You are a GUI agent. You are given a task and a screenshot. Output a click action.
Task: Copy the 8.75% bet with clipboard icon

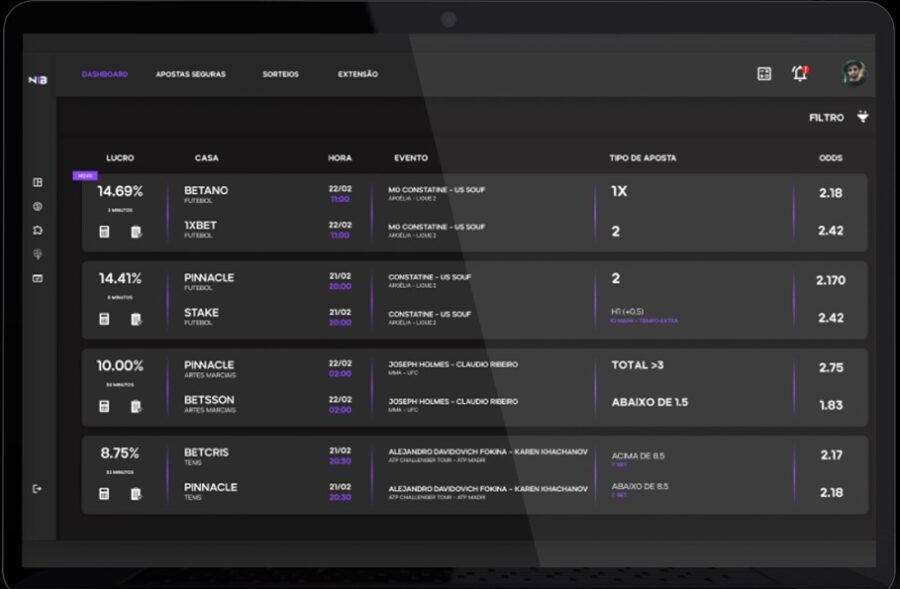tap(136, 493)
